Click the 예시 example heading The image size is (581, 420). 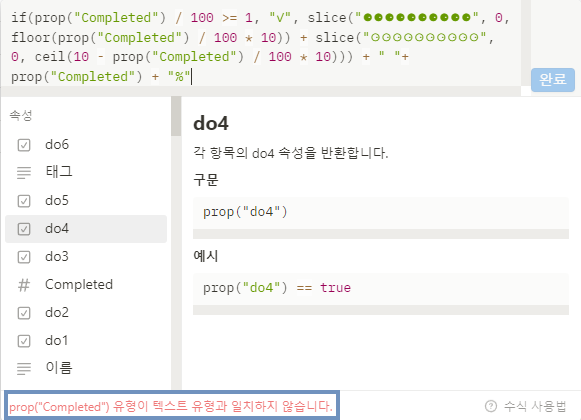206,256
